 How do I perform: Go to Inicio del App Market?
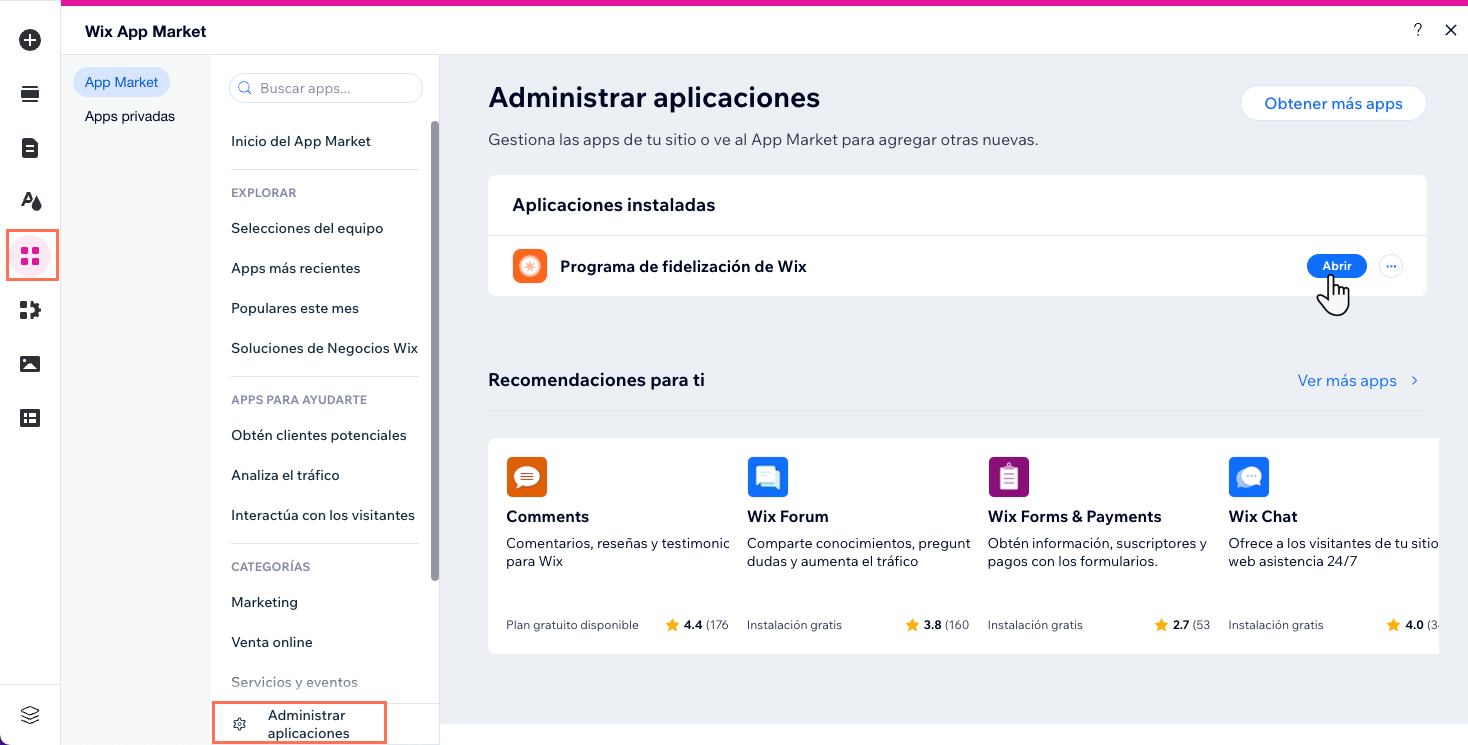(301, 141)
